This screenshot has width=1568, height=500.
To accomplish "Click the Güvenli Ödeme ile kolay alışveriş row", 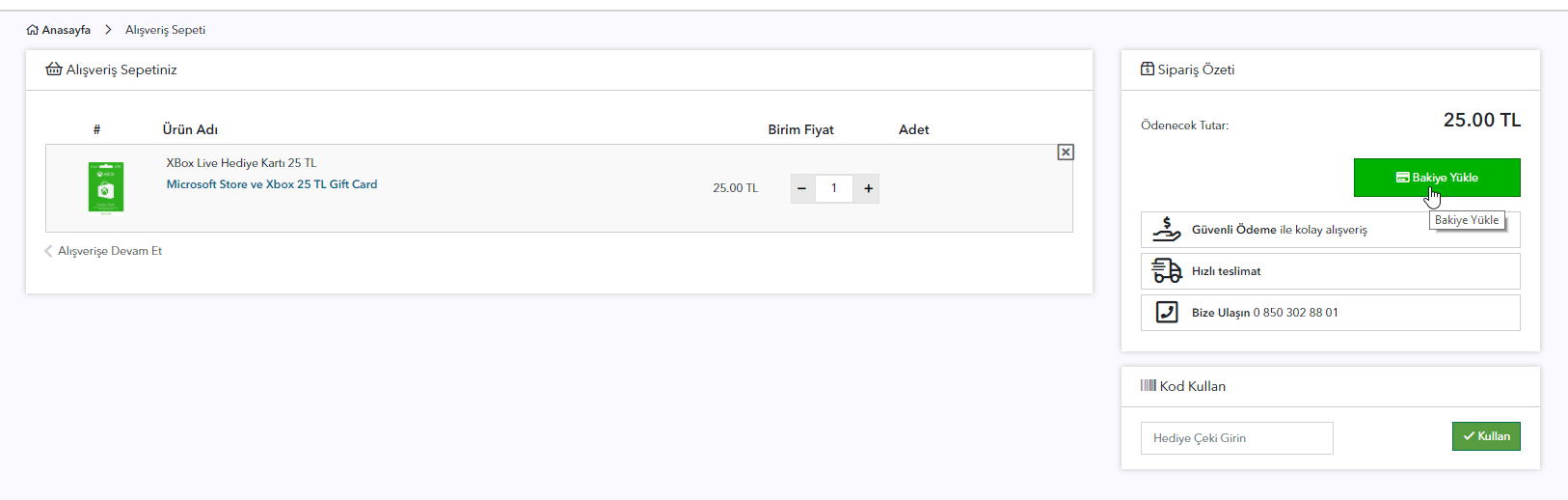I will [x=1331, y=230].
